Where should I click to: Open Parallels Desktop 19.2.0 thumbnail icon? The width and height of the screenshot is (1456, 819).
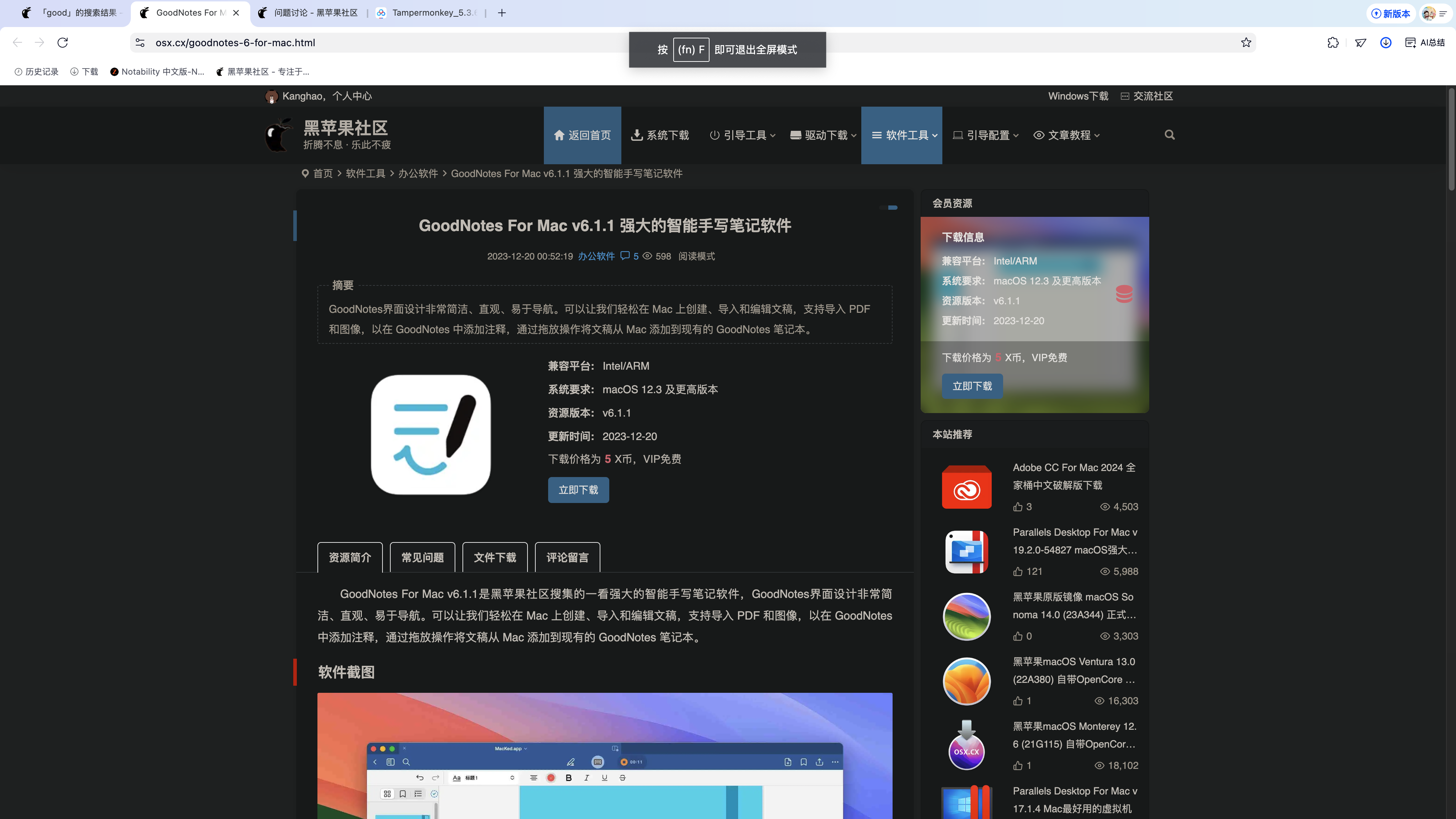tap(967, 552)
